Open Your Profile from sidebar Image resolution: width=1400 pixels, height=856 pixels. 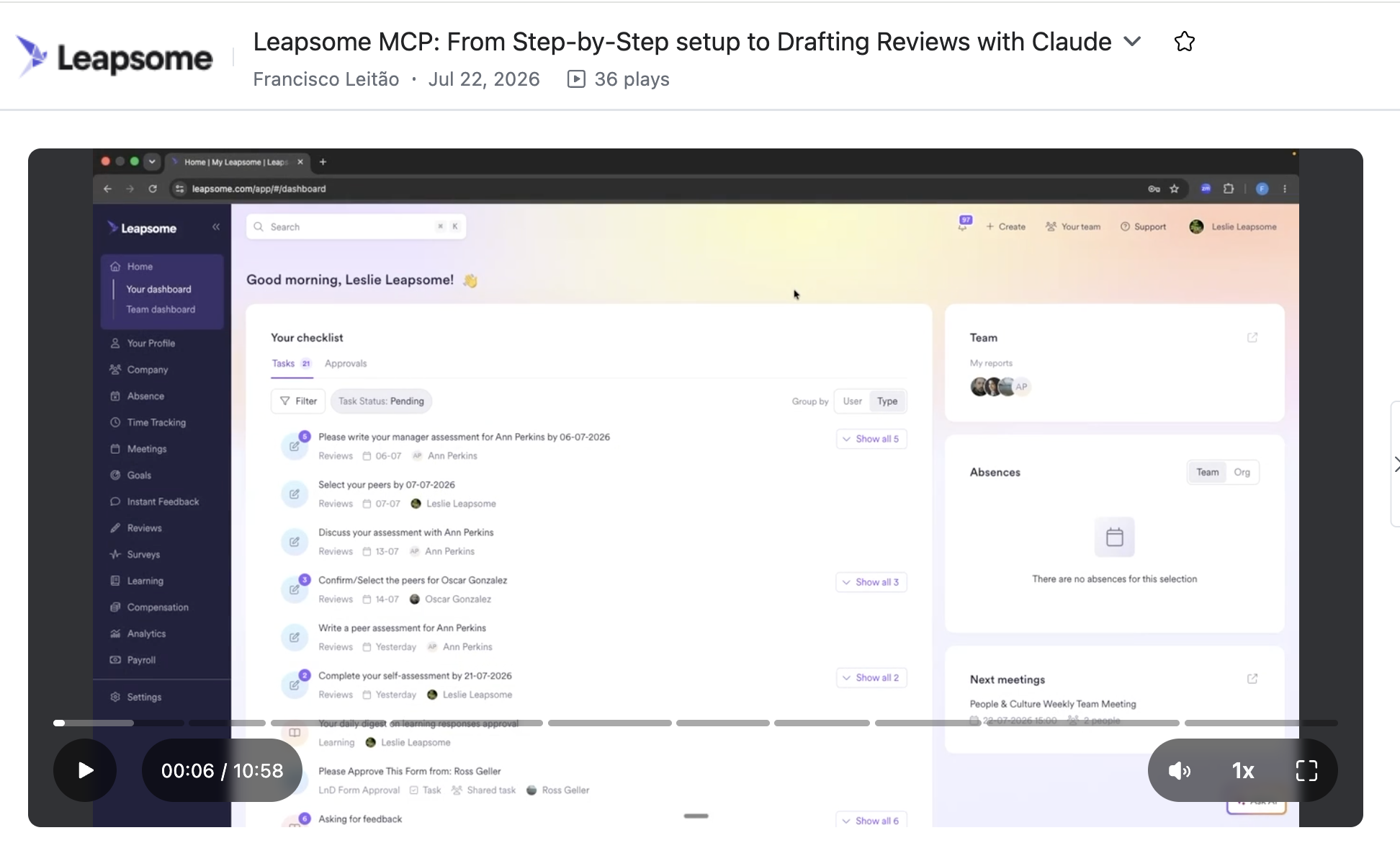[151, 343]
